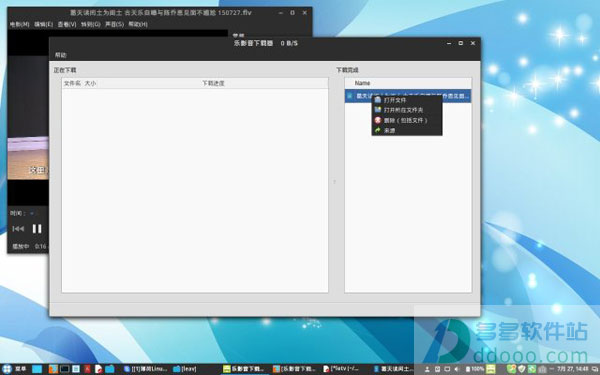The image size is (600, 375).
Task: Open 电影(M) menu in the video player
Action: coord(20,24)
